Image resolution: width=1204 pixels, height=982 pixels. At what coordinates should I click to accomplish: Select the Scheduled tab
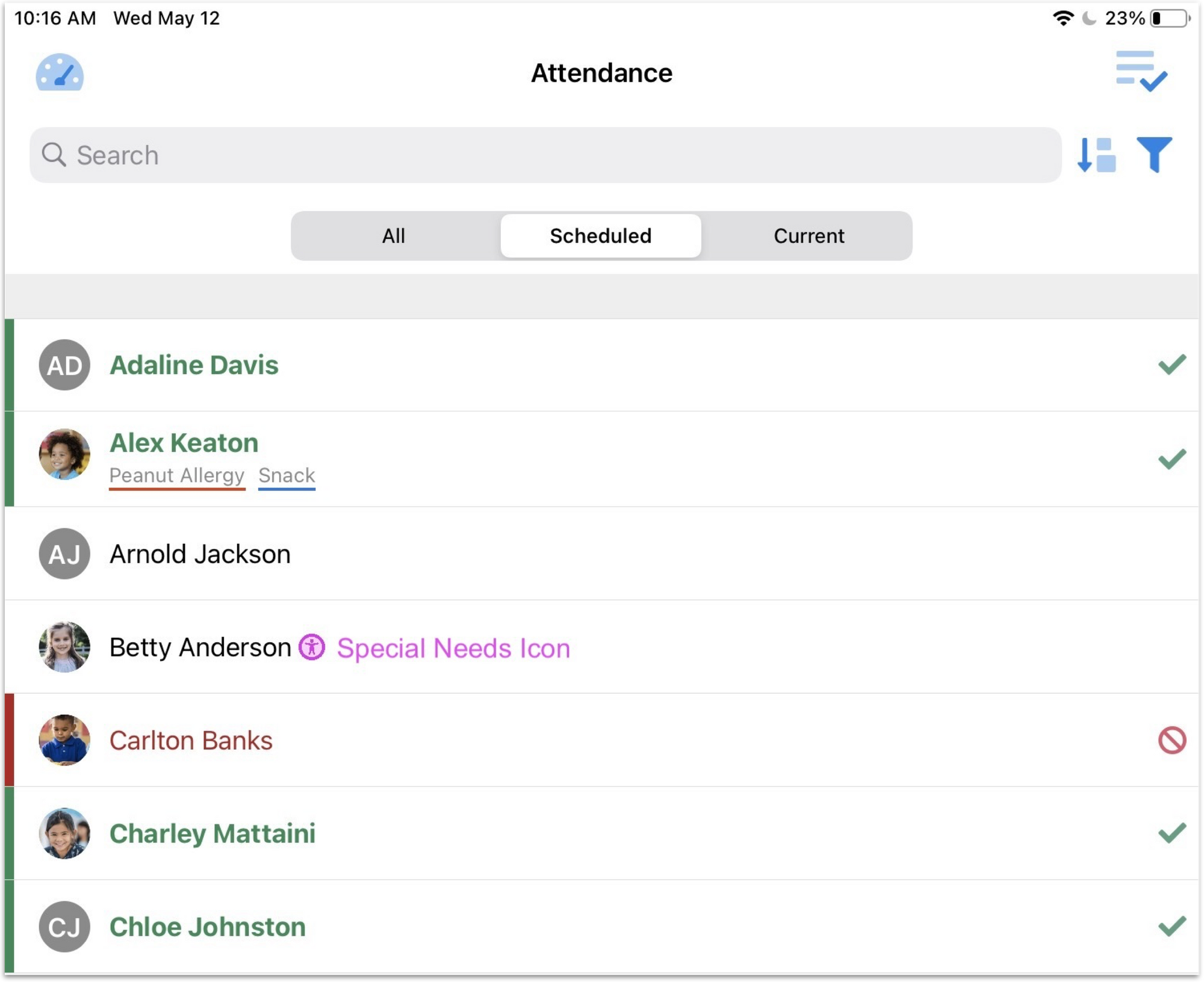pyautogui.click(x=600, y=236)
